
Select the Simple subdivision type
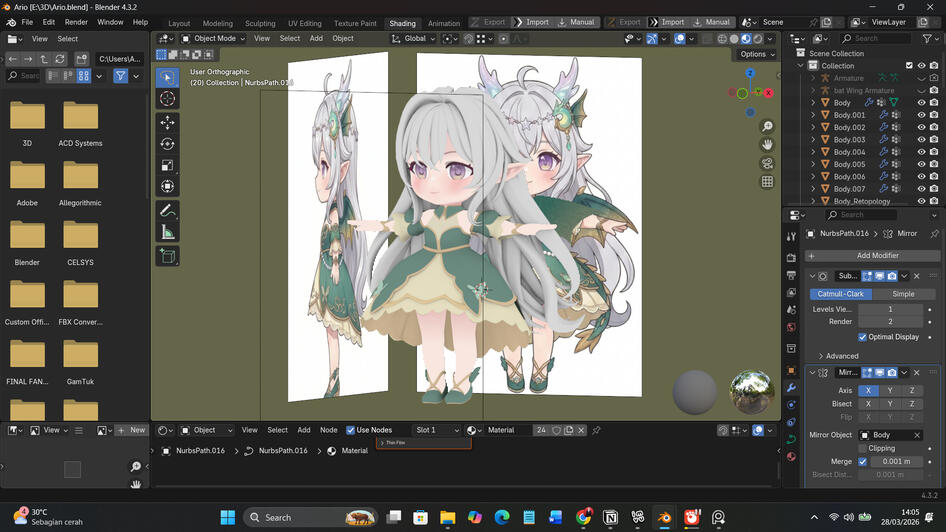[903, 294]
